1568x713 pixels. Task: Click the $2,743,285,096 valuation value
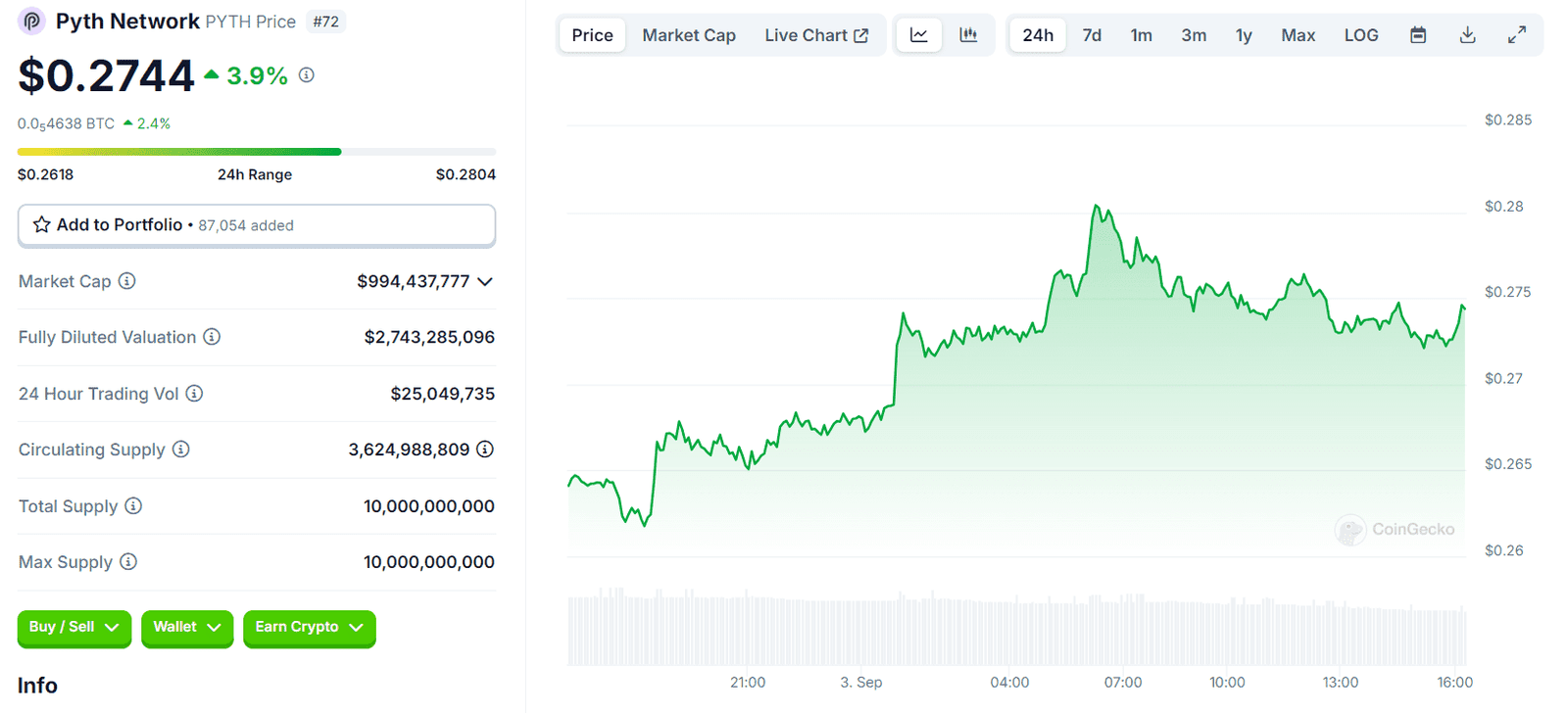coord(429,337)
